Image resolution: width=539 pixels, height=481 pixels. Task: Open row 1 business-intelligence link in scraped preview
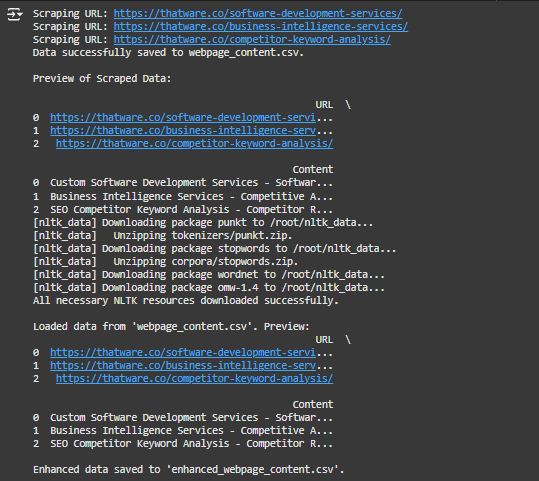point(183,131)
